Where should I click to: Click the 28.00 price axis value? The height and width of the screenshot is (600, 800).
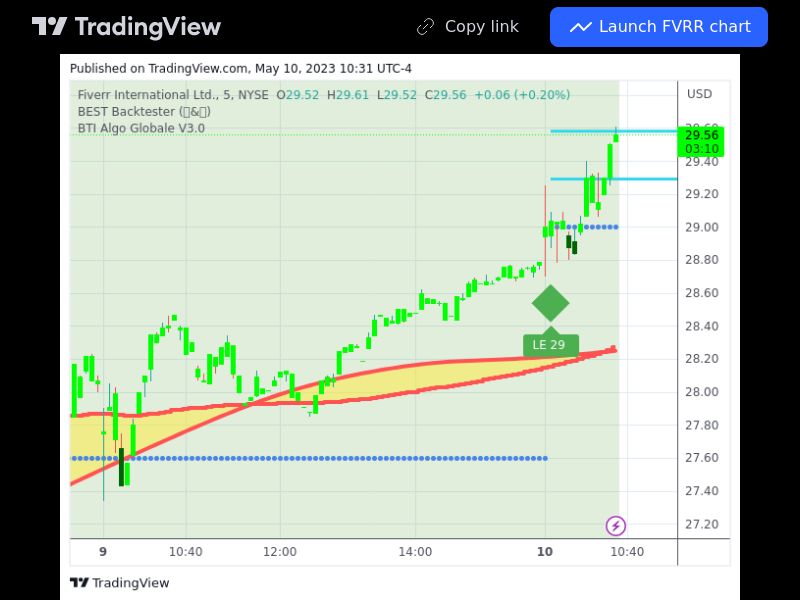click(702, 392)
